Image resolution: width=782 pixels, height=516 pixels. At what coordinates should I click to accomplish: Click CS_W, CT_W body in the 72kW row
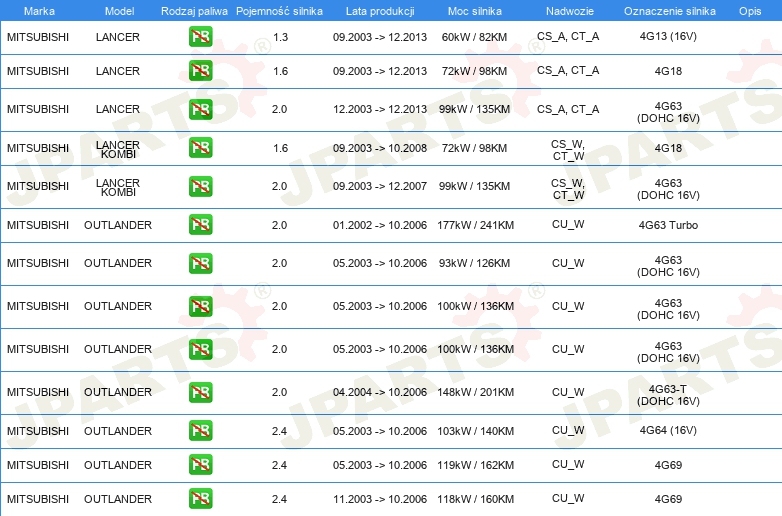pos(568,150)
